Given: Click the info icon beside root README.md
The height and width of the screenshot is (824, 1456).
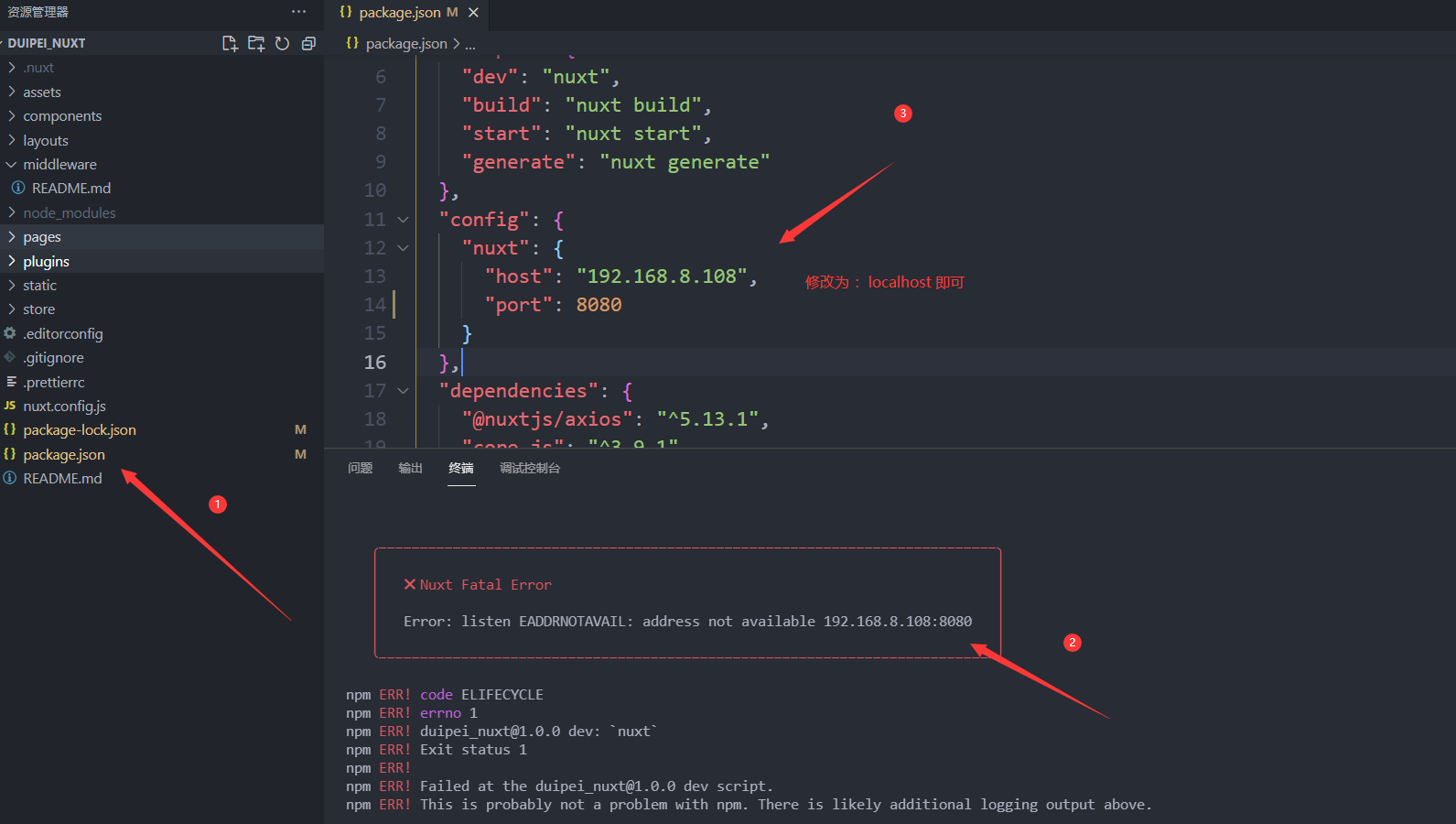Looking at the screenshot, I should point(10,478).
